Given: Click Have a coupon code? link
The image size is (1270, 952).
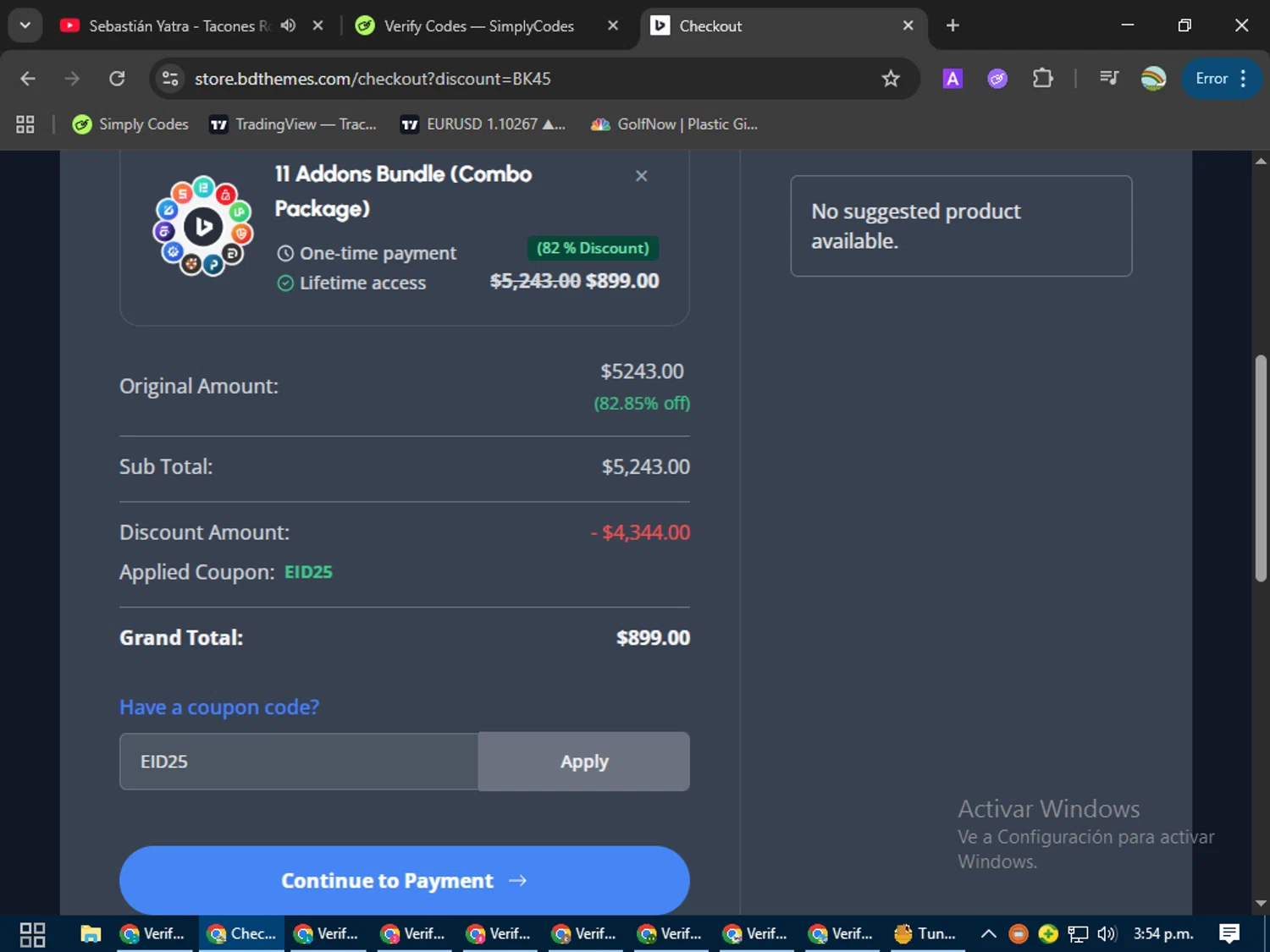Looking at the screenshot, I should point(219,707).
